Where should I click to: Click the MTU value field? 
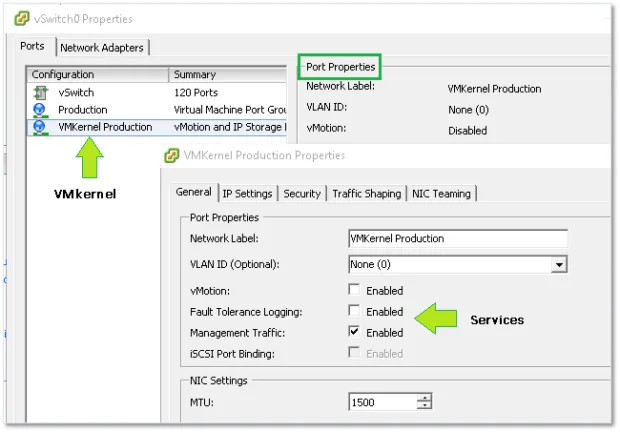point(383,402)
